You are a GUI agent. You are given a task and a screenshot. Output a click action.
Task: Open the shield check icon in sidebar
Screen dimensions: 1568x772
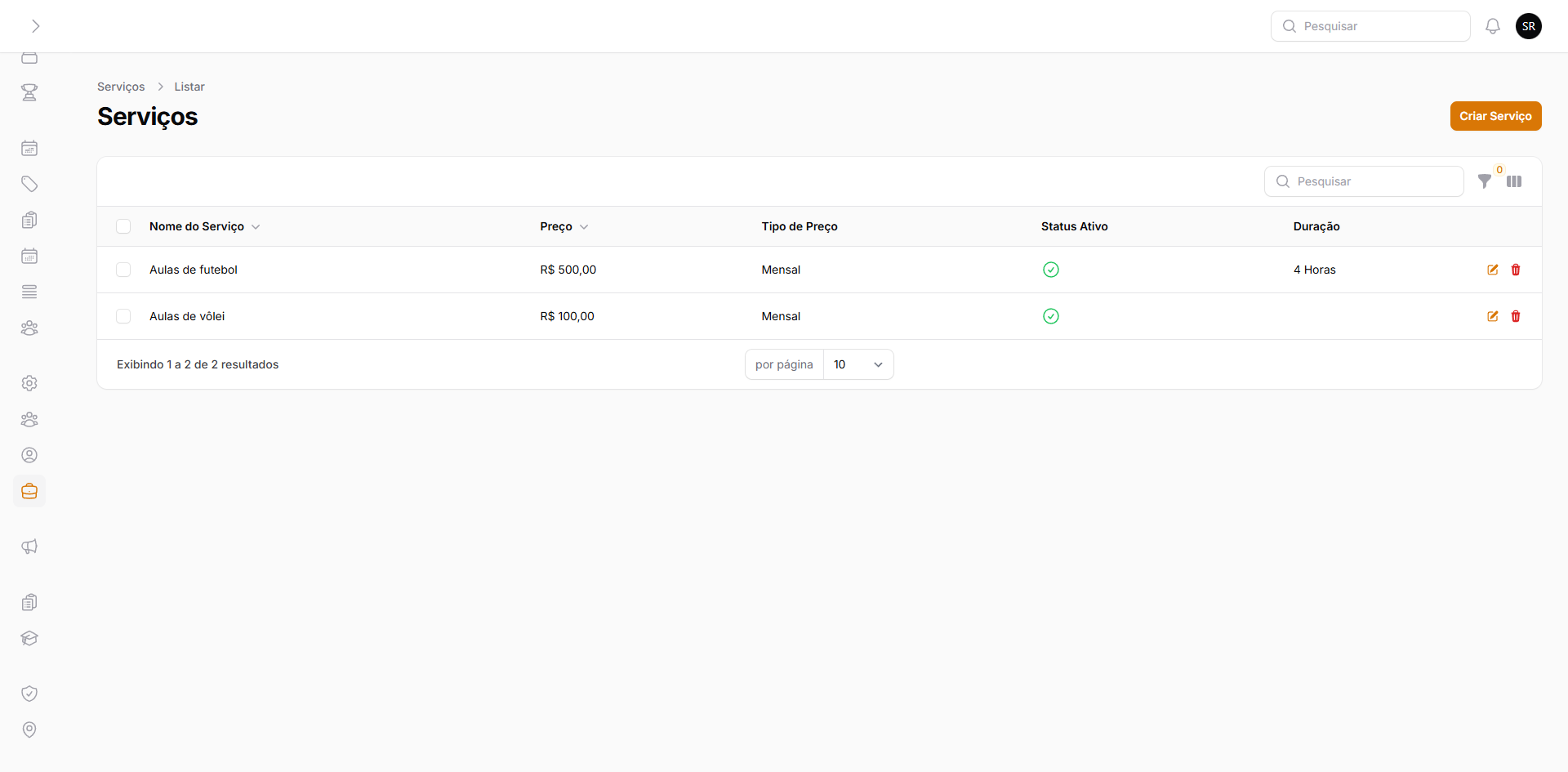29,694
